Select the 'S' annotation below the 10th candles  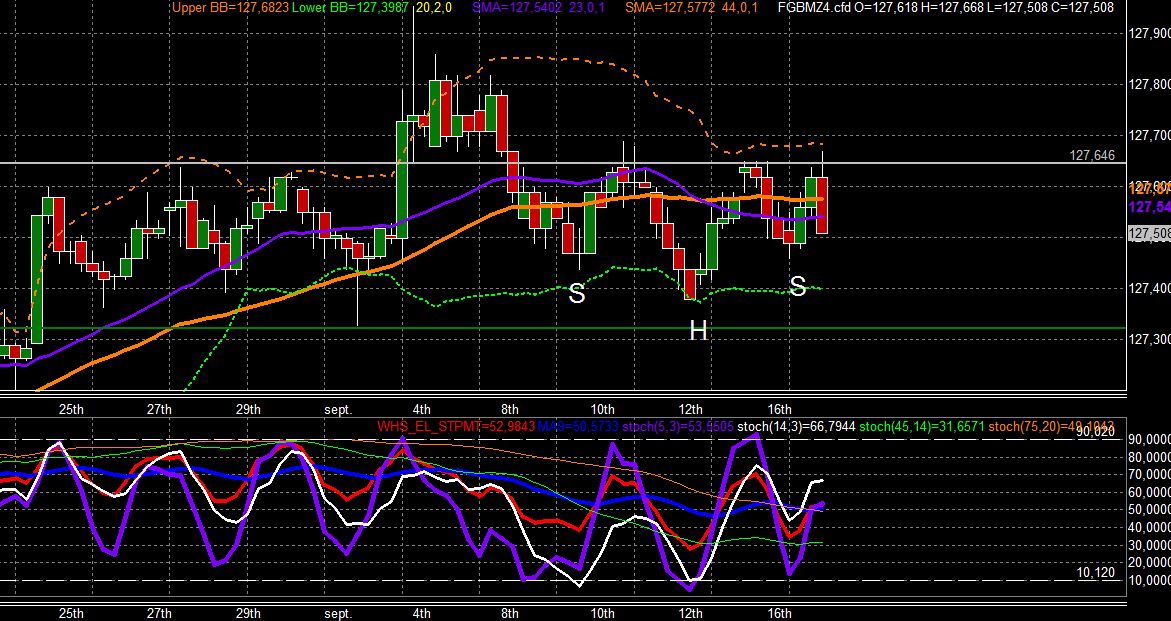tap(577, 293)
